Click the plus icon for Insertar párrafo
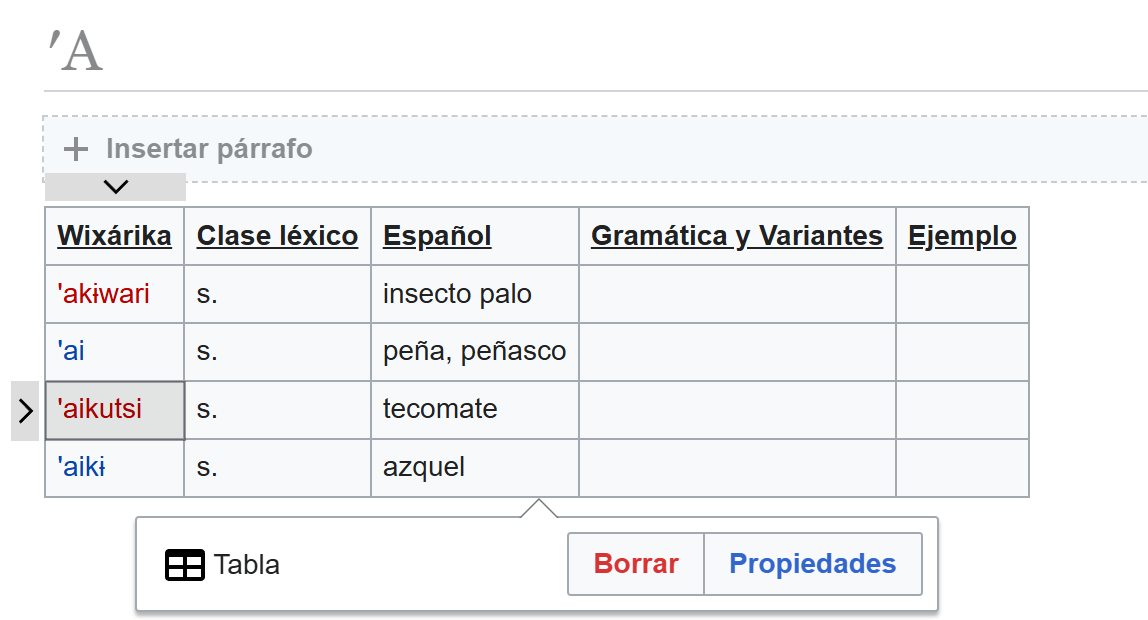Image resolution: width=1148 pixels, height=620 pixels. [x=75, y=150]
